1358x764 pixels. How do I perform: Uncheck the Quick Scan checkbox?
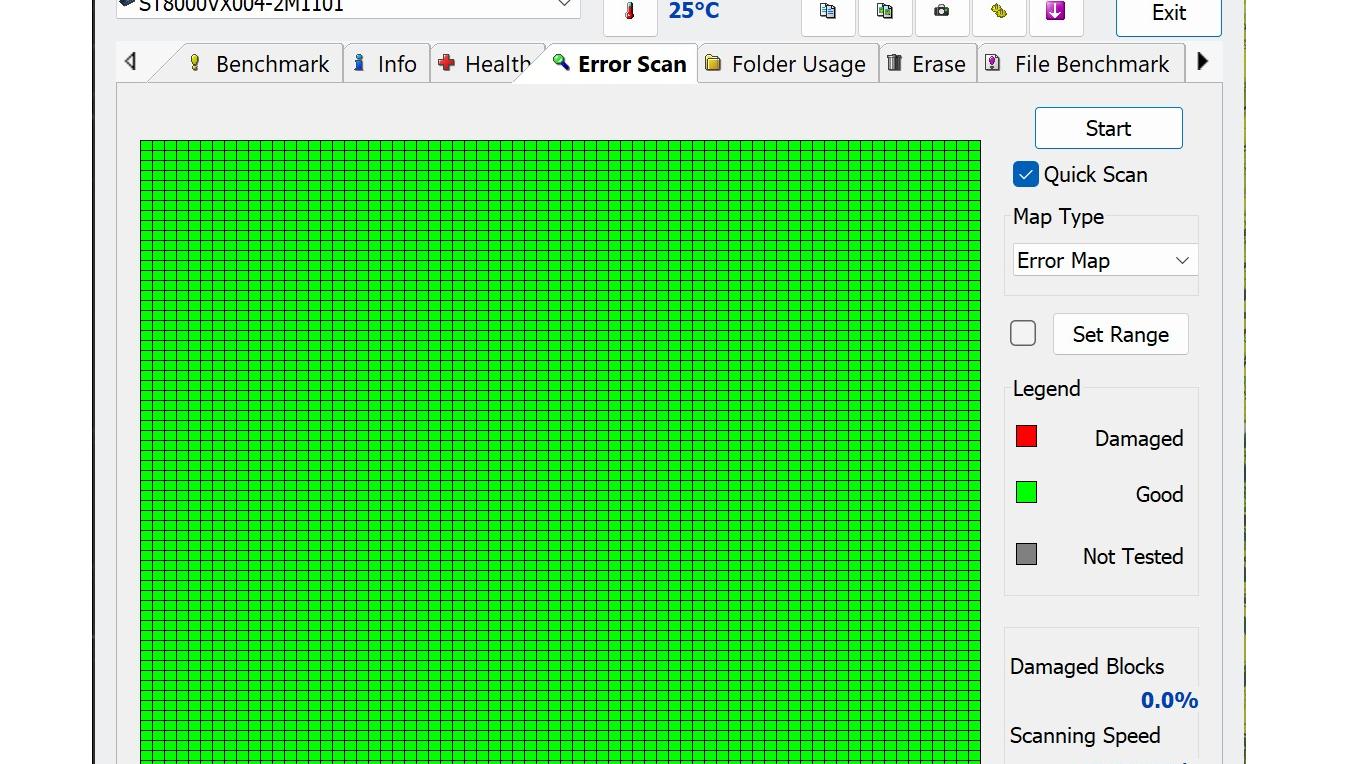[1025, 174]
